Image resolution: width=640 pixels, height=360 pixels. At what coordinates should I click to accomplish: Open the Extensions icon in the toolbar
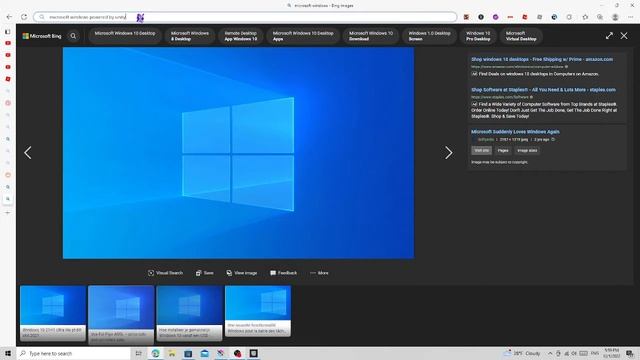[569, 17]
